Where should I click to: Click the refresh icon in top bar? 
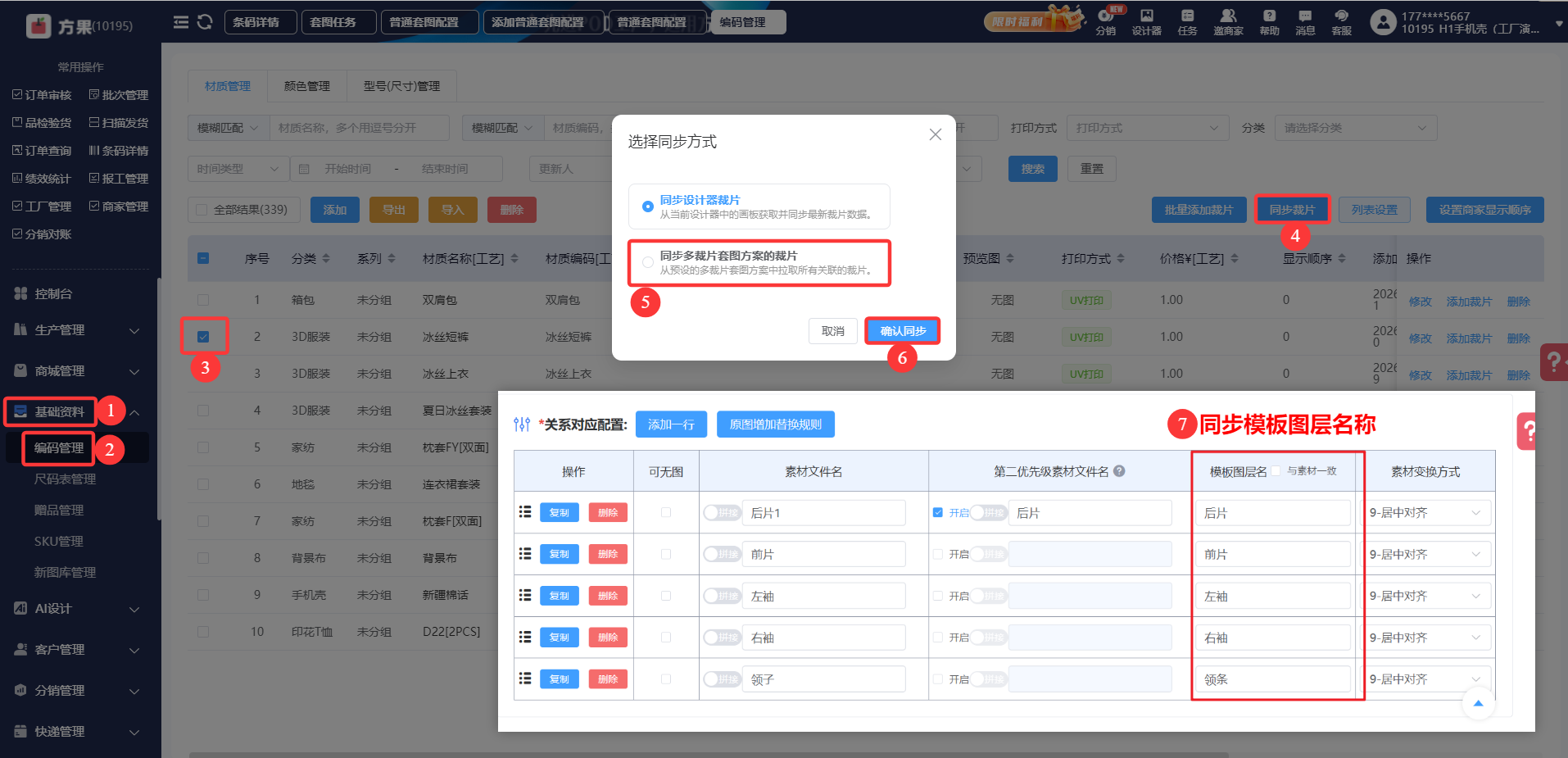point(205,22)
